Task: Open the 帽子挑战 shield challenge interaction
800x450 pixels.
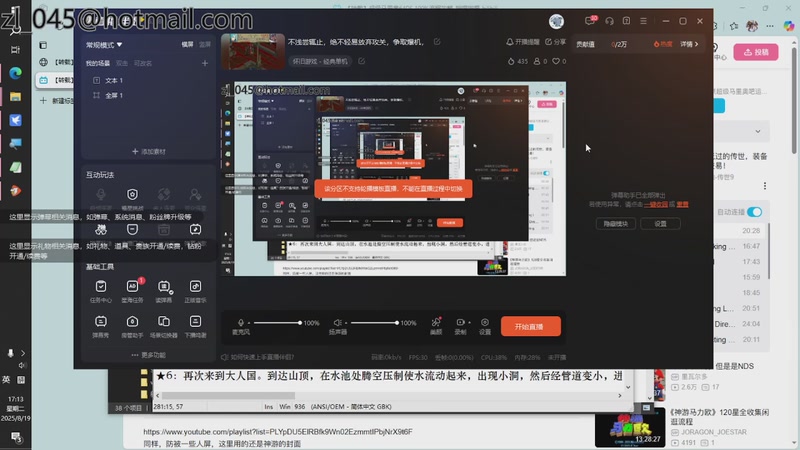Action: [x=132, y=199]
